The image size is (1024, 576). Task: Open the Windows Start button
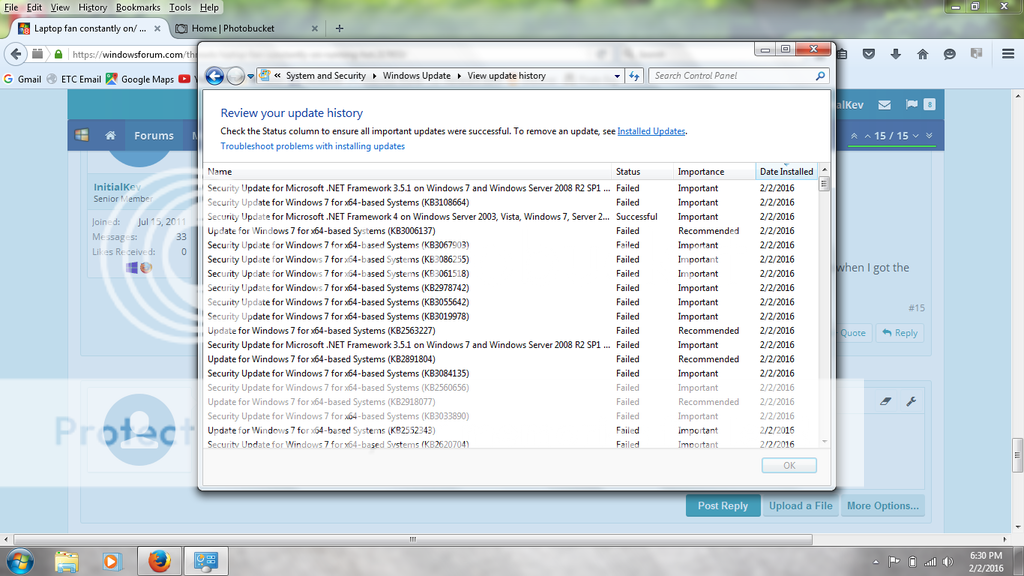tap(20, 562)
